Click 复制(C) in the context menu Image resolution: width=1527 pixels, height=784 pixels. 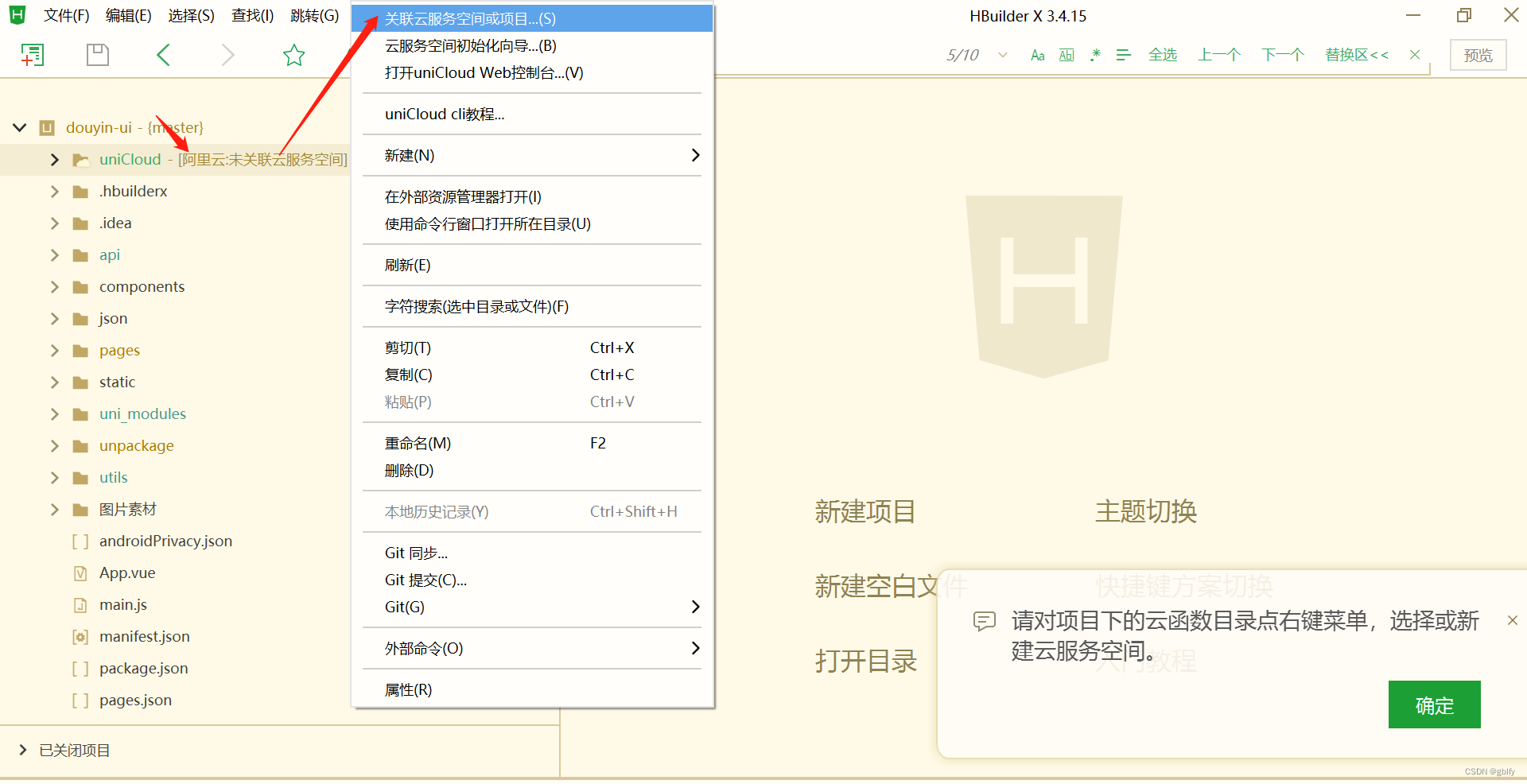coord(532,375)
